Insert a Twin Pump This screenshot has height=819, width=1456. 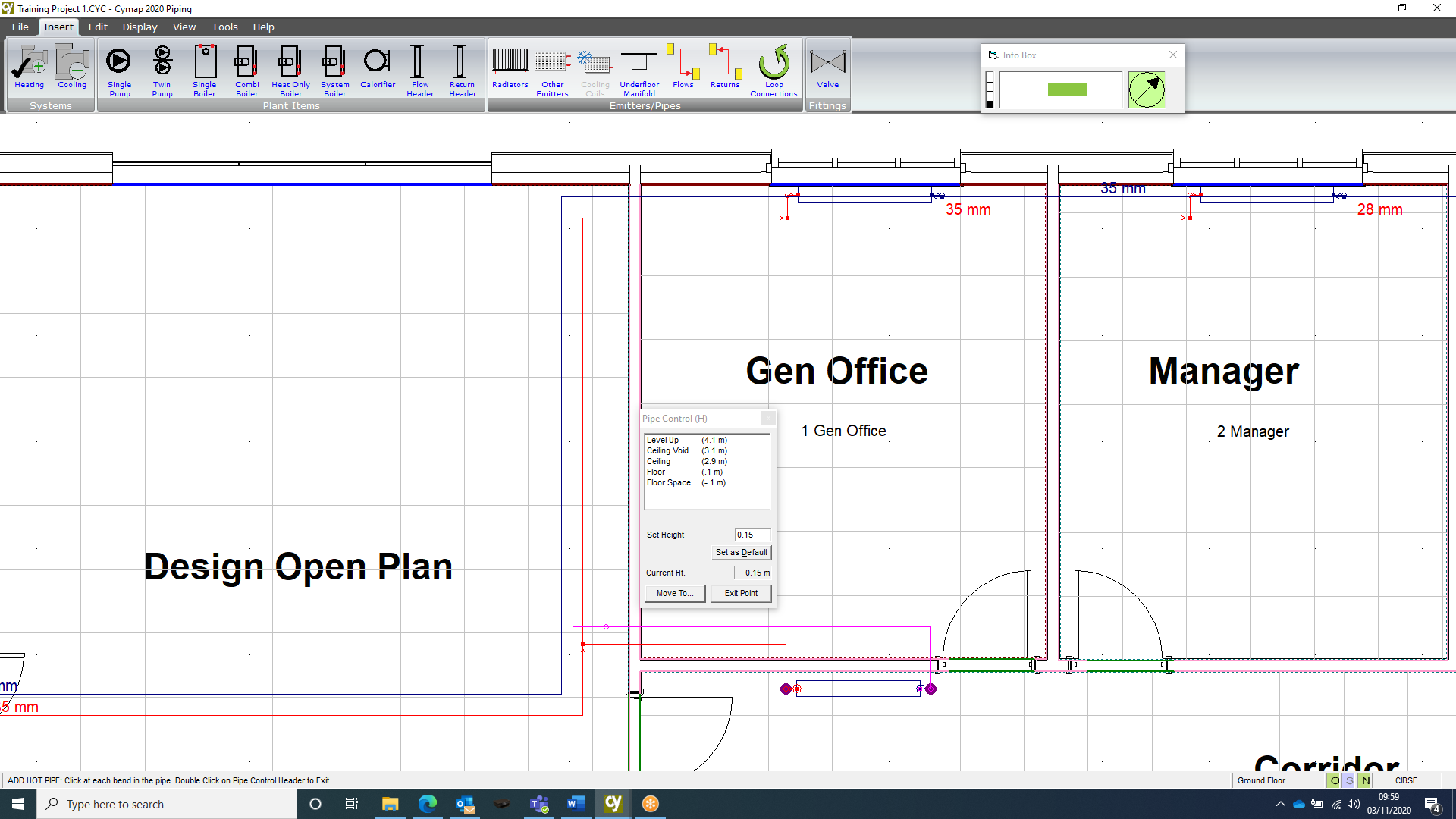tap(162, 71)
